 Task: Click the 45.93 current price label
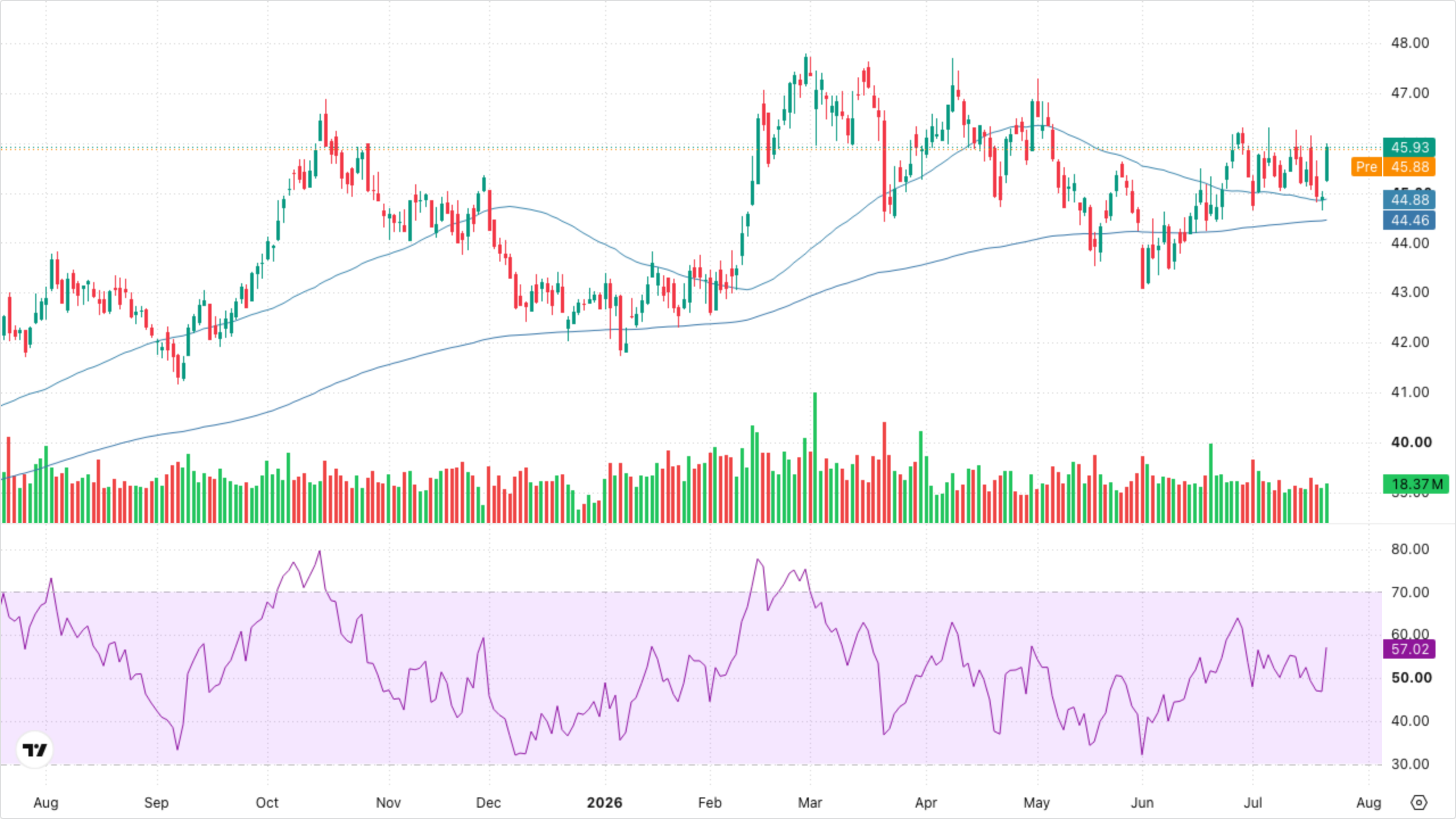coord(1409,147)
